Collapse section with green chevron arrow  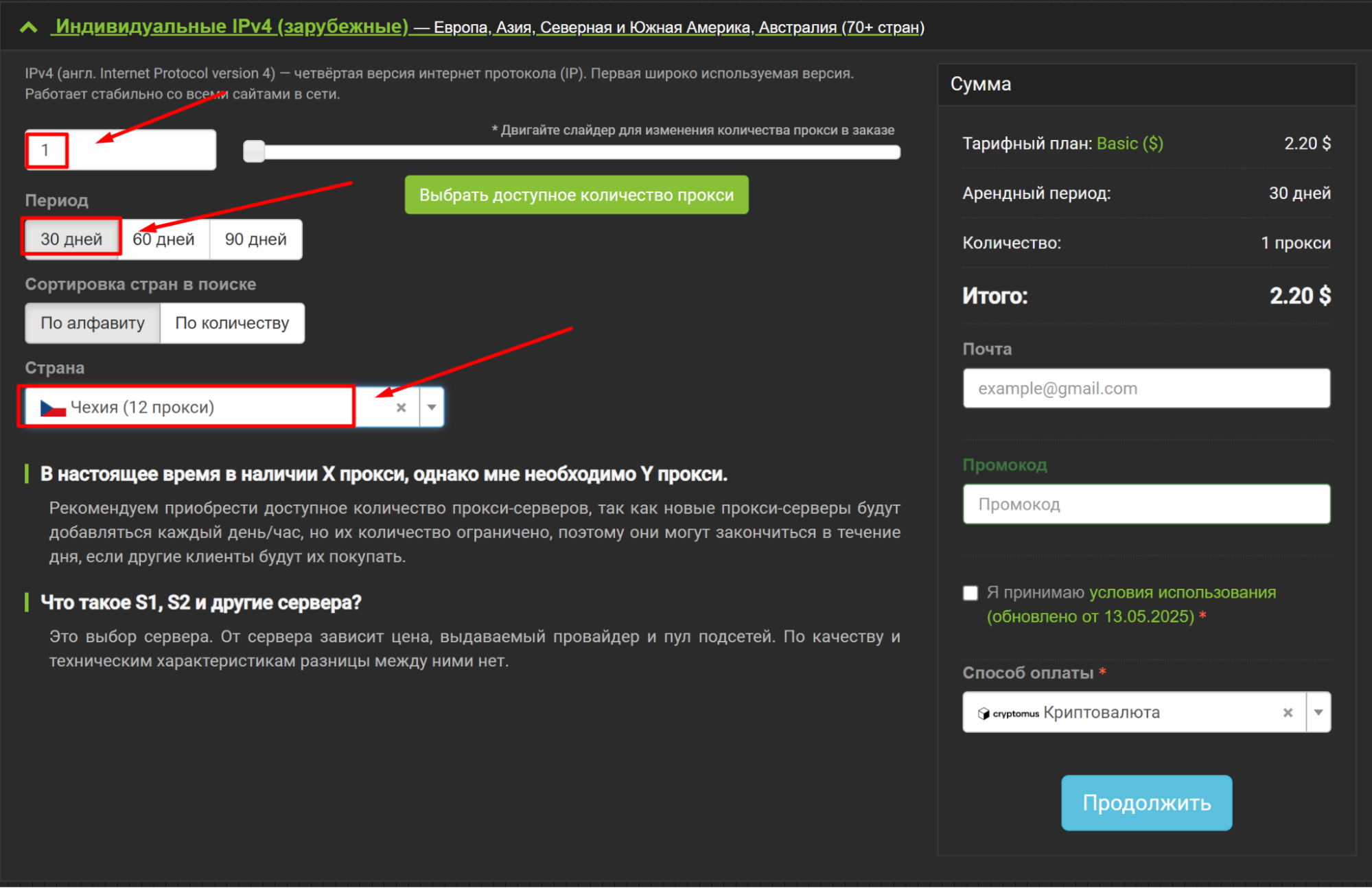tap(28, 27)
